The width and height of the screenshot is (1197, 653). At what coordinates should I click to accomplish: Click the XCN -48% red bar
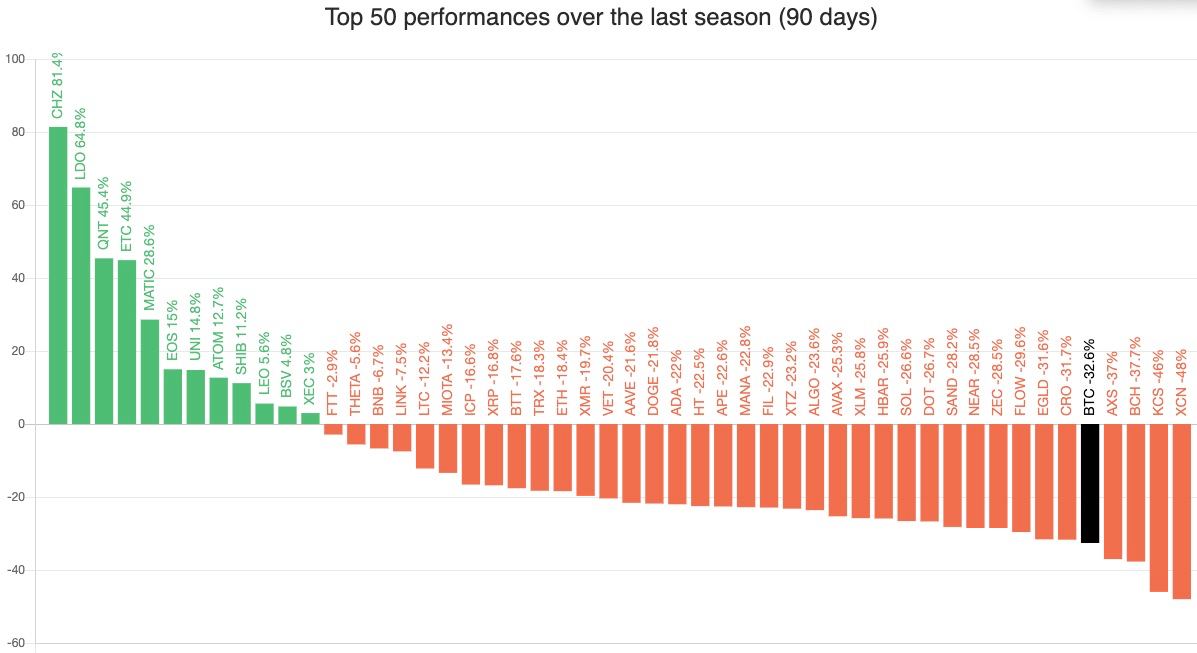[1182, 511]
